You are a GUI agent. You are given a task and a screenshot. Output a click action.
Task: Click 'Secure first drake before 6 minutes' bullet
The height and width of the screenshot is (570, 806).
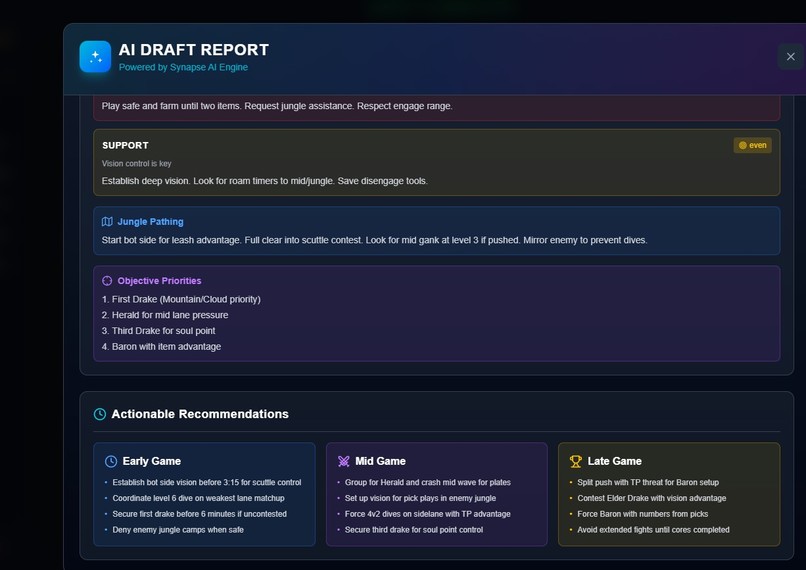click(x=199, y=514)
